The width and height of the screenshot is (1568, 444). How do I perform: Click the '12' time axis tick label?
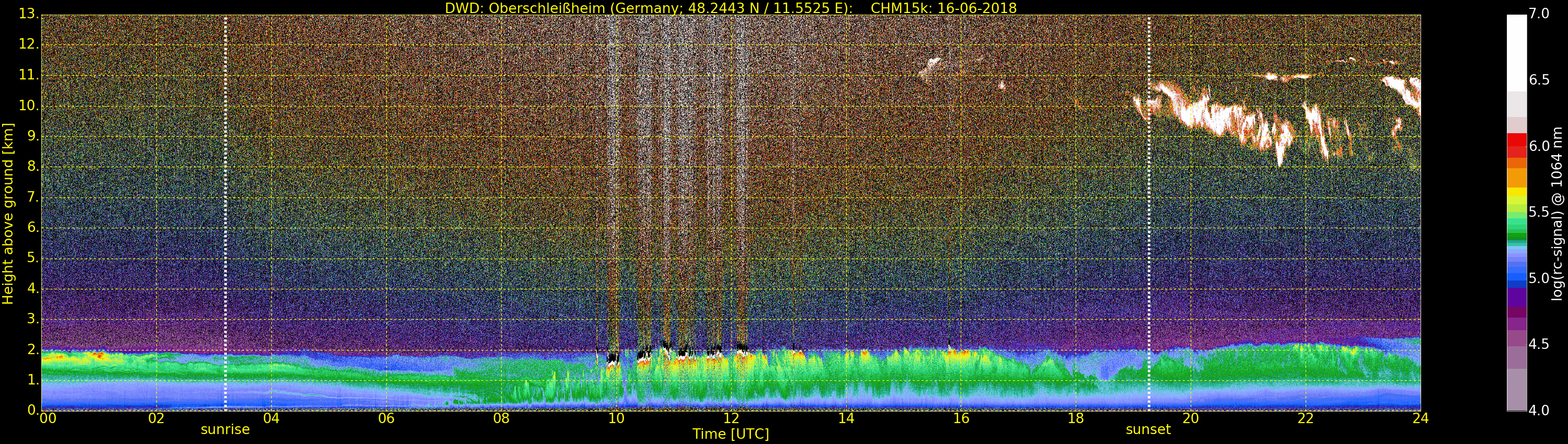click(x=731, y=418)
